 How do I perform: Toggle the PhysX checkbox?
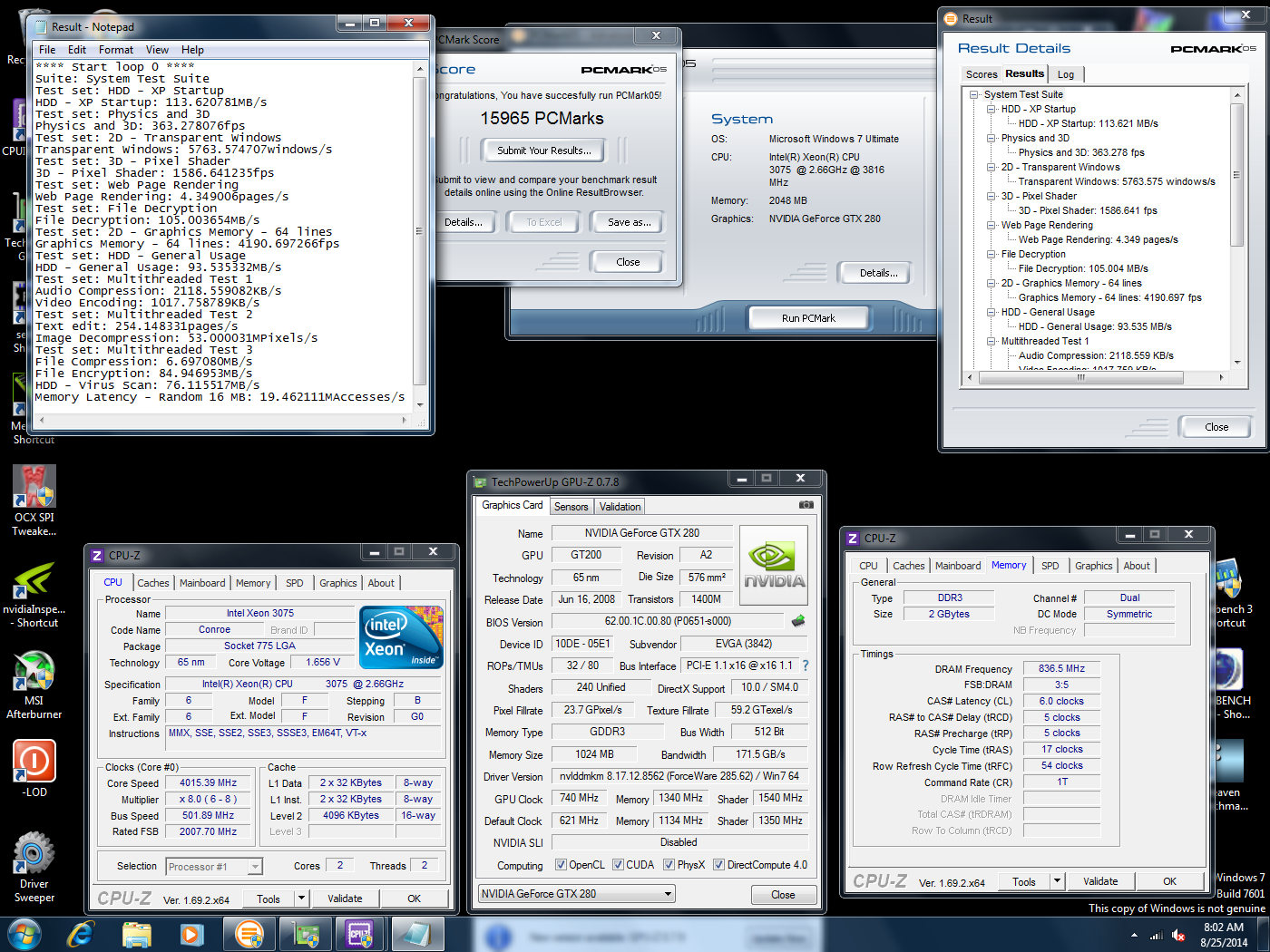pyautogui.click(x=669, y=865)
